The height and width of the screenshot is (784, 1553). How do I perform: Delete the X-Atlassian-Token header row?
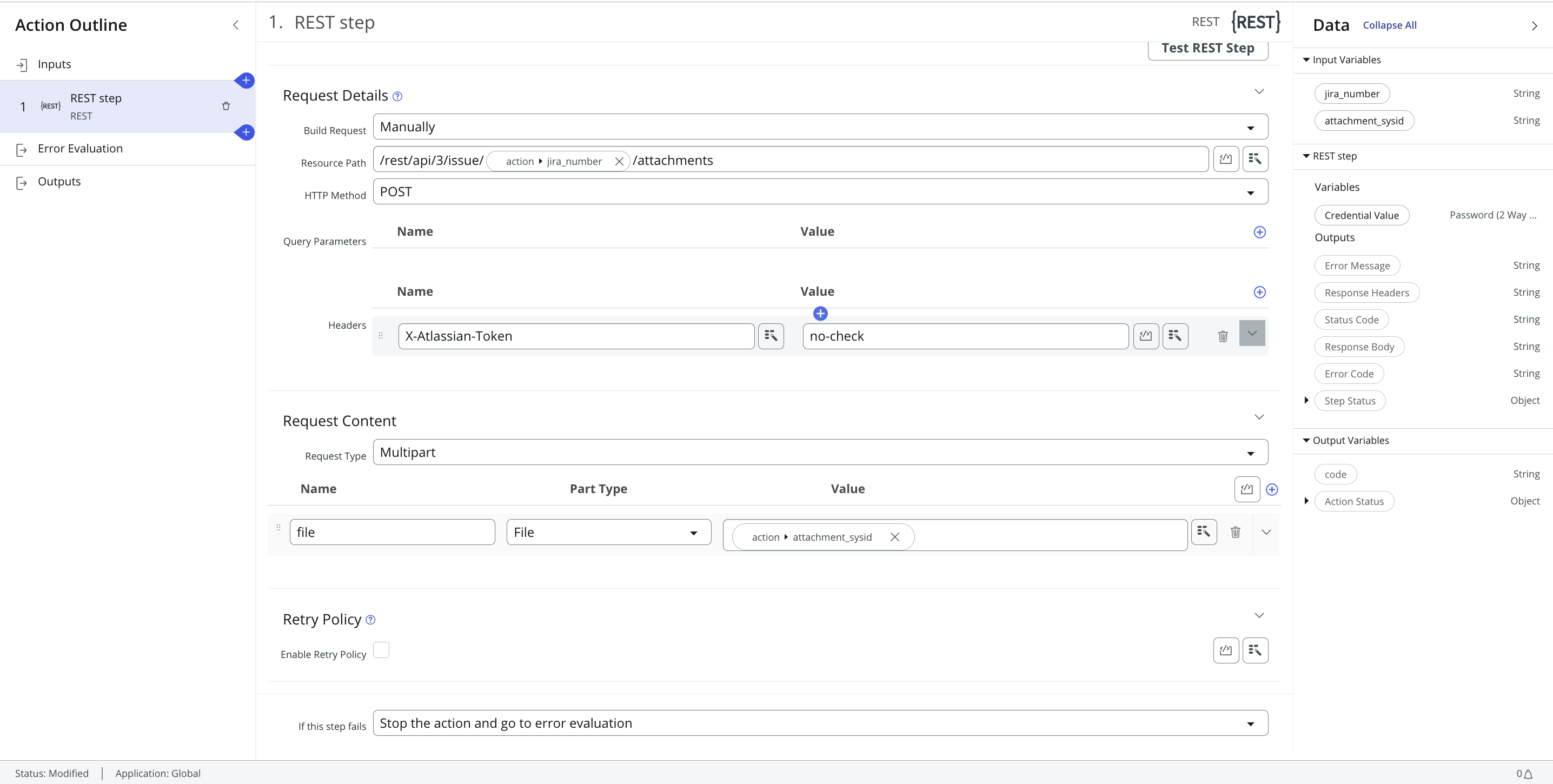1223,336
